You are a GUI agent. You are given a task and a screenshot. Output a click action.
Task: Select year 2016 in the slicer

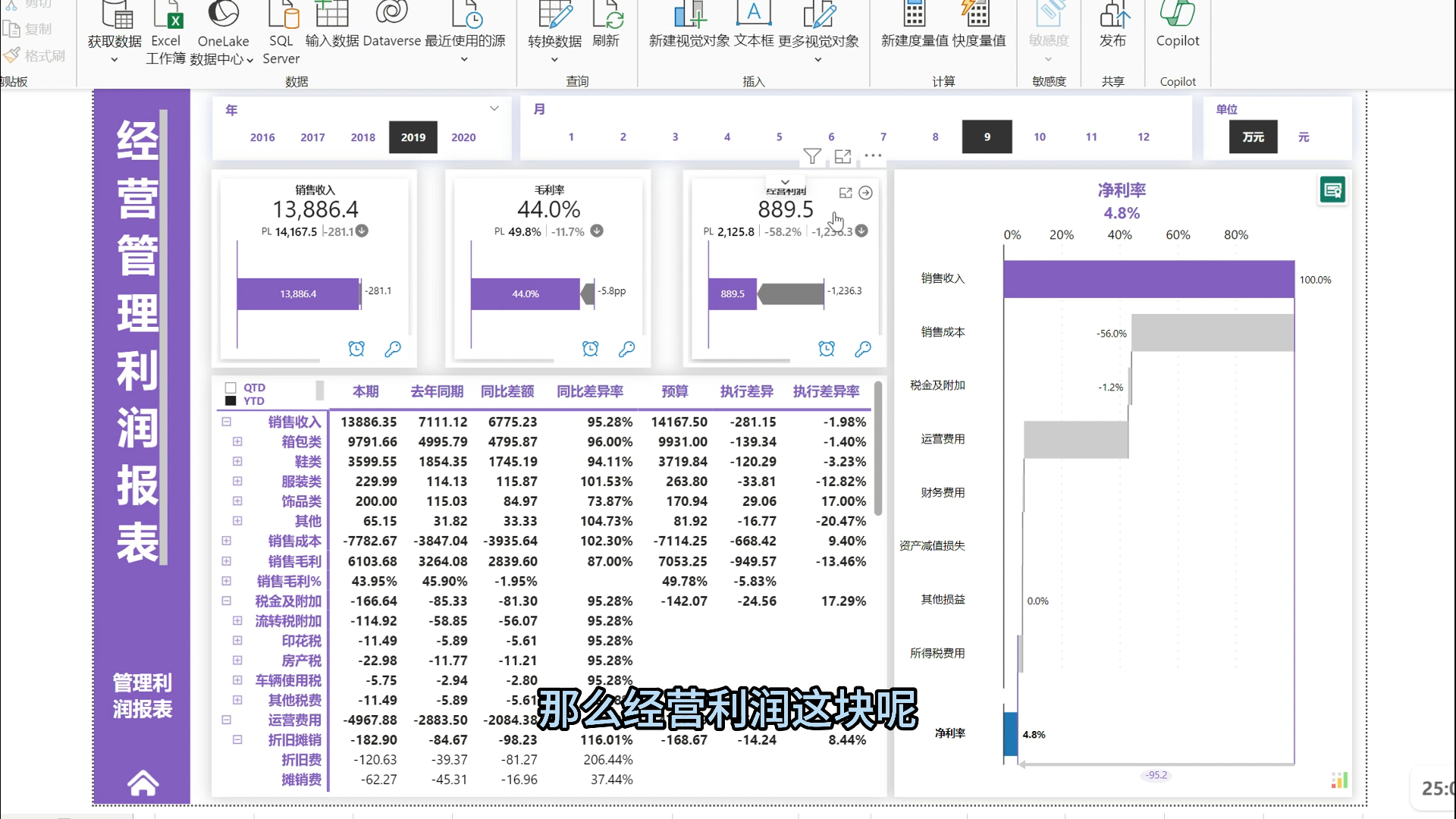[262, 137]
